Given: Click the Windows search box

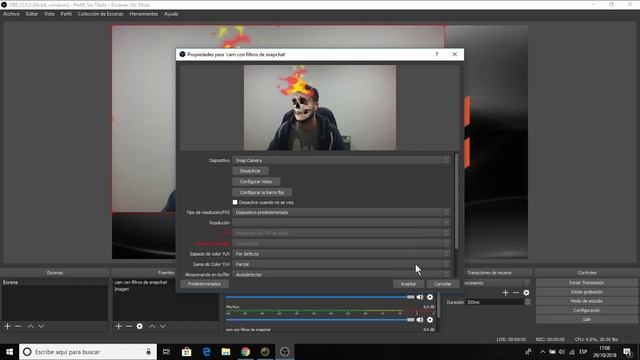Looking at the screenshot, I should 88,352.
